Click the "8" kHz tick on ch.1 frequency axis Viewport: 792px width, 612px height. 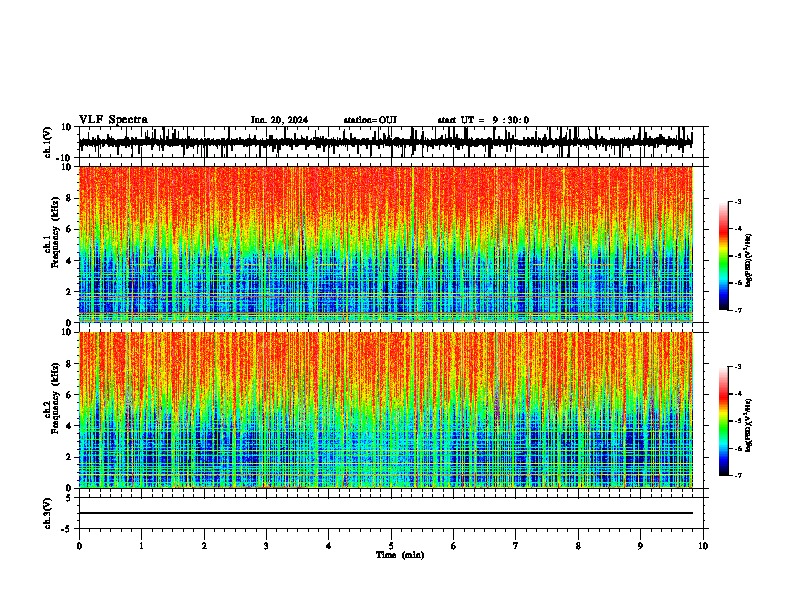click(x=70, y=198)
